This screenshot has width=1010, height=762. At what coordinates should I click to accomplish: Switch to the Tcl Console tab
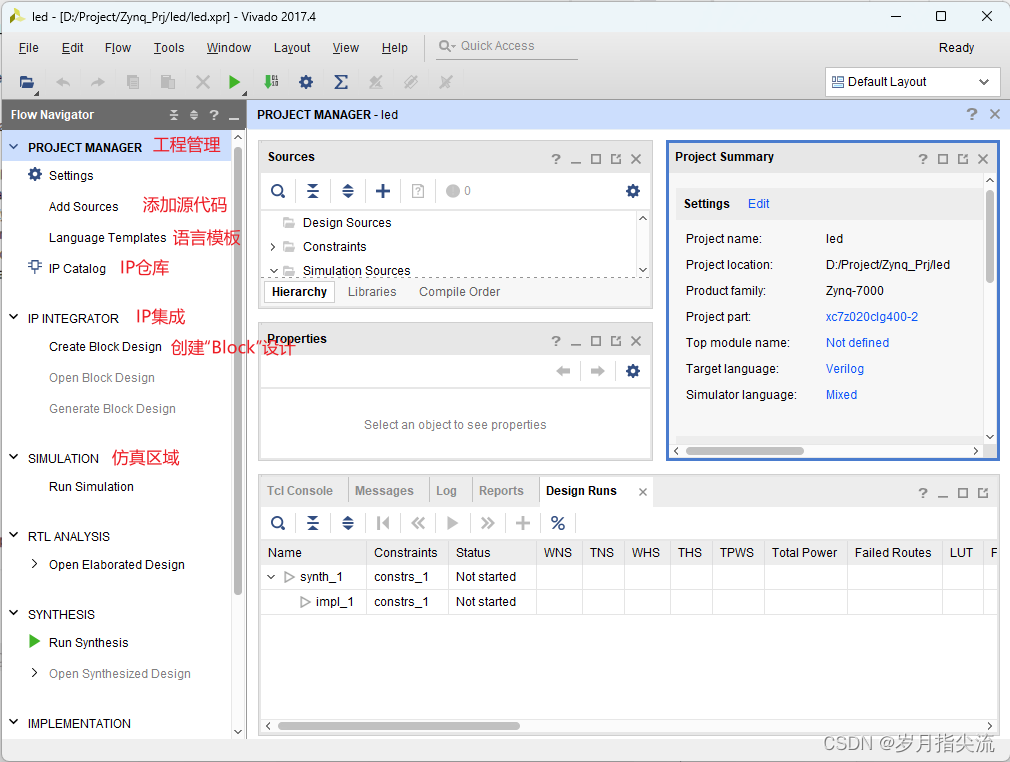pos(300,491)
